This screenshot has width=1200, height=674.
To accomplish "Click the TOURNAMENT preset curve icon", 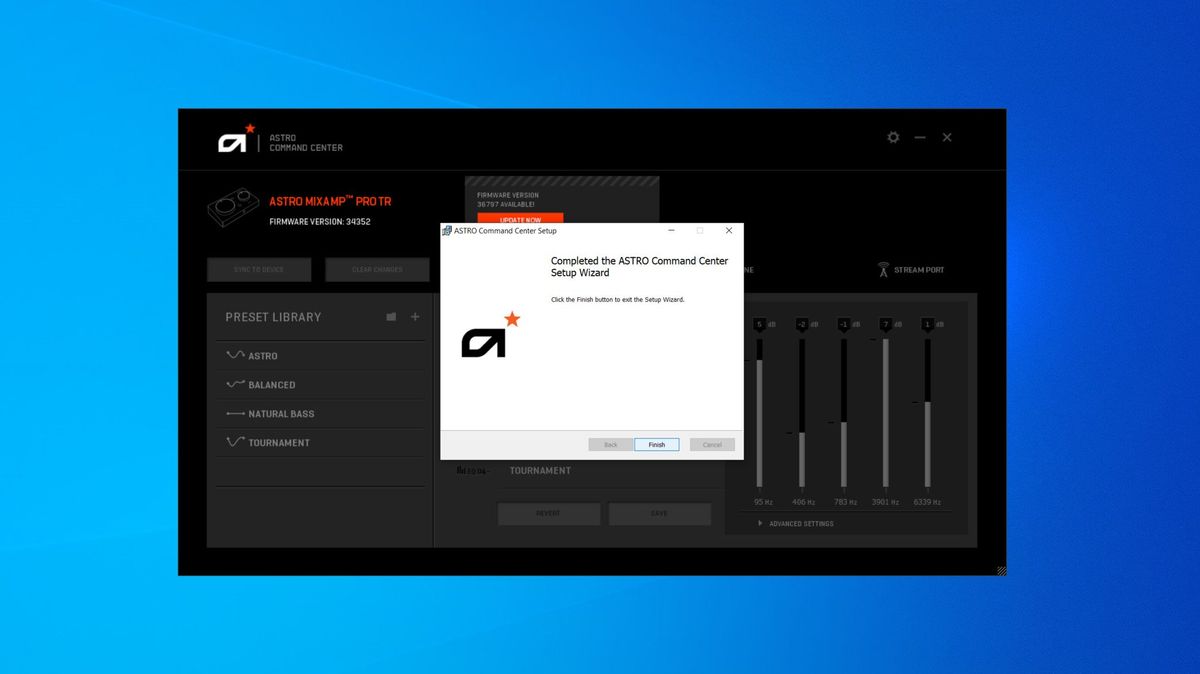I will (235, 442).
